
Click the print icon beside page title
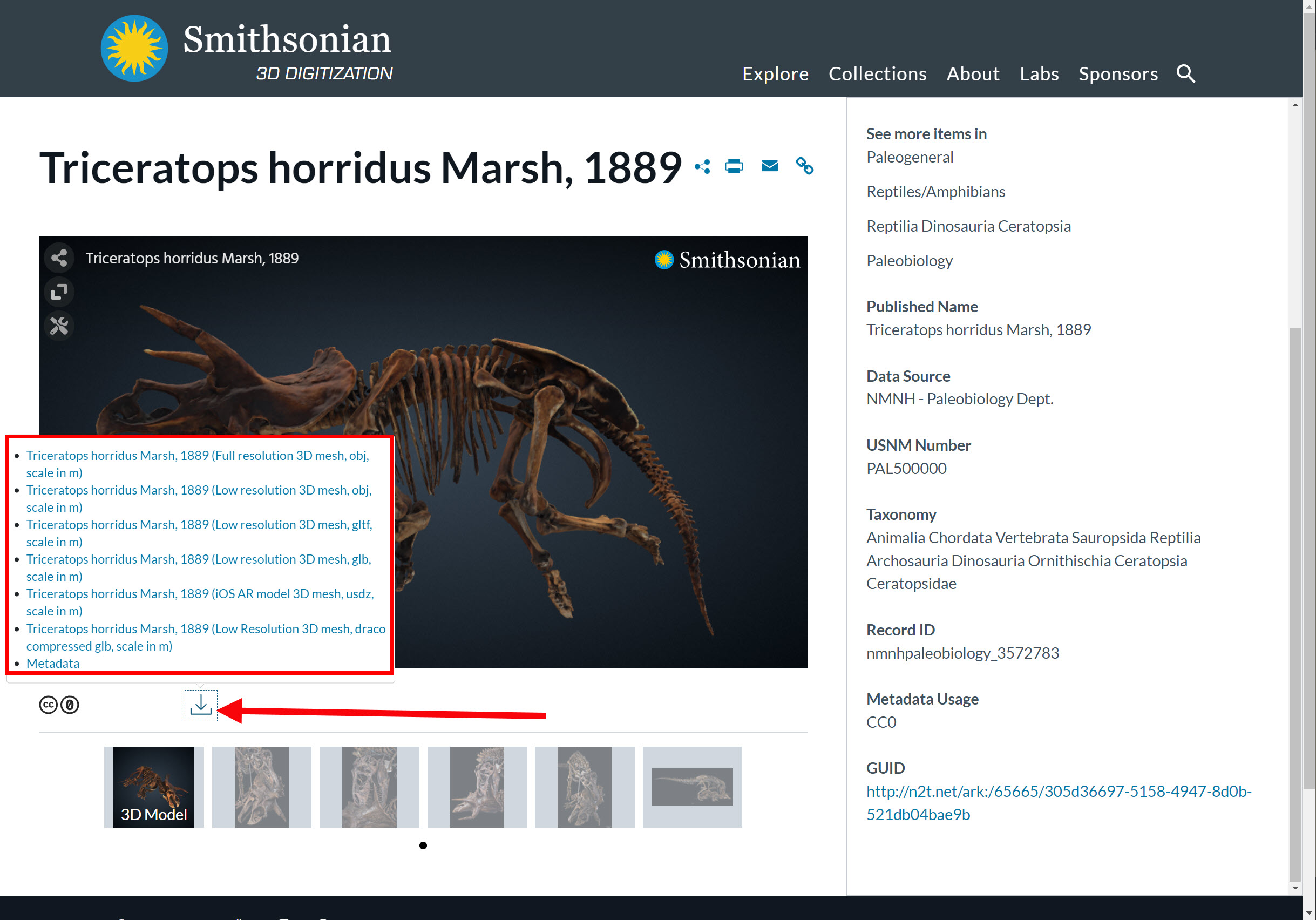(x=734, y=166)
